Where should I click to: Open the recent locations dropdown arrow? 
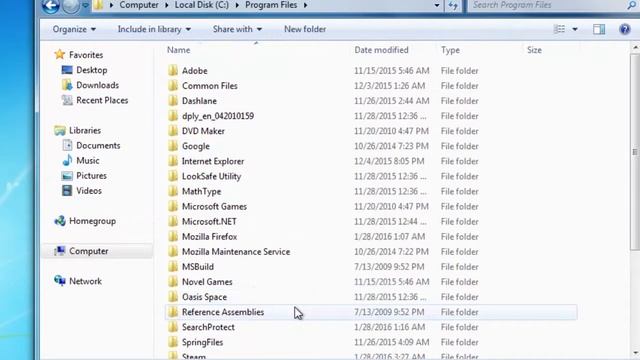pyautogui.click(x=85, y=5)
